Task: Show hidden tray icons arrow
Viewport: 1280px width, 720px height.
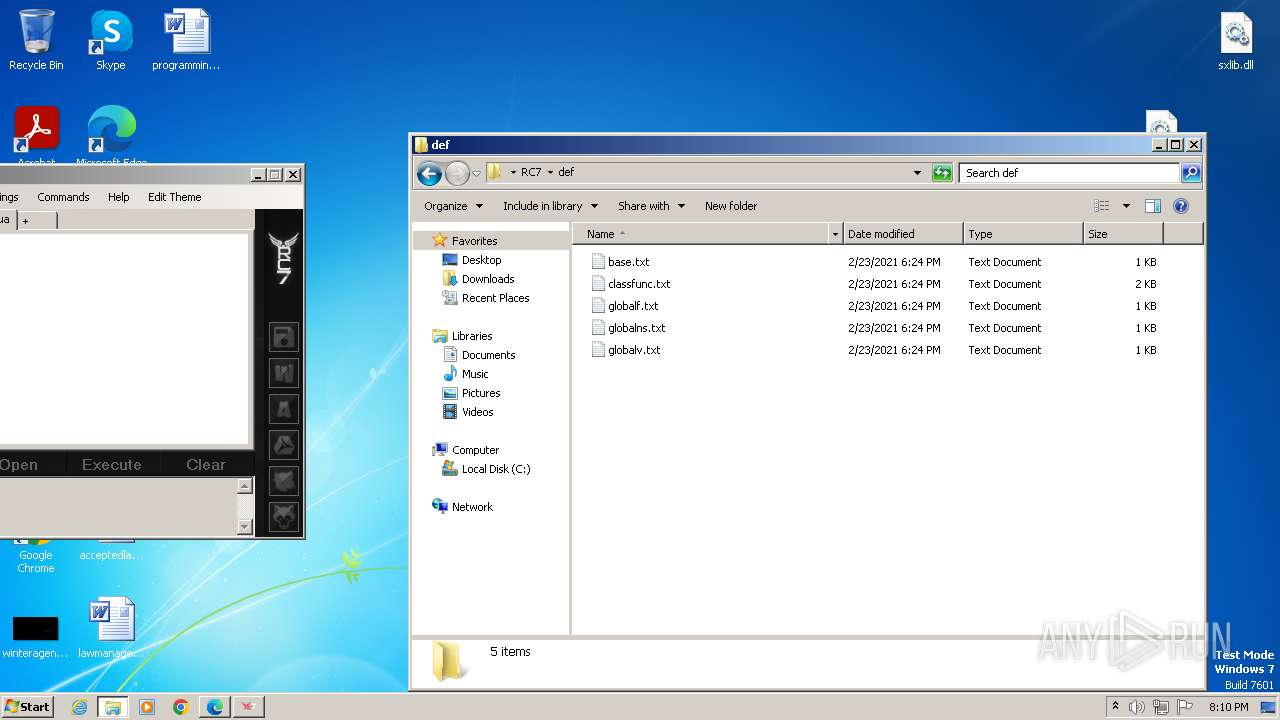Action: click(1115, 707)
